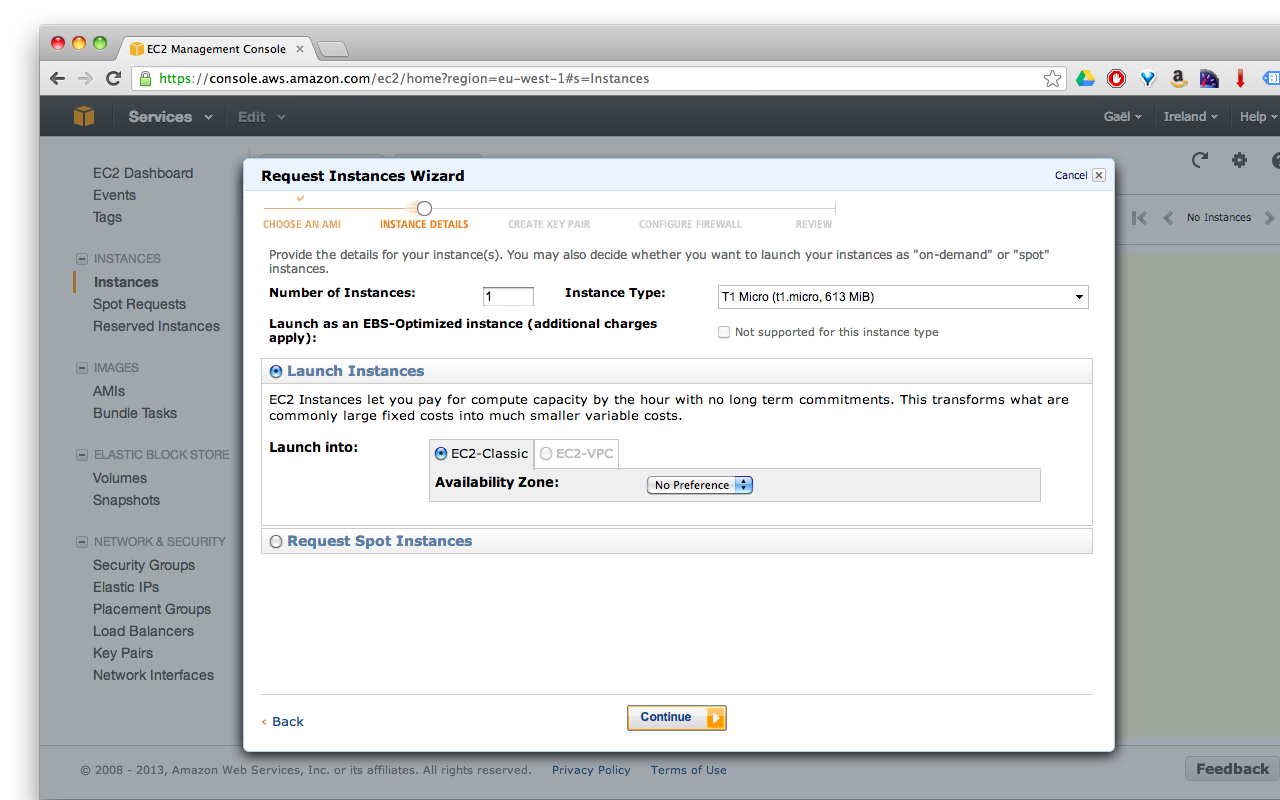
Task: Collapse the INSTANCES sidebar section
Action: click(x=81, y=258)
